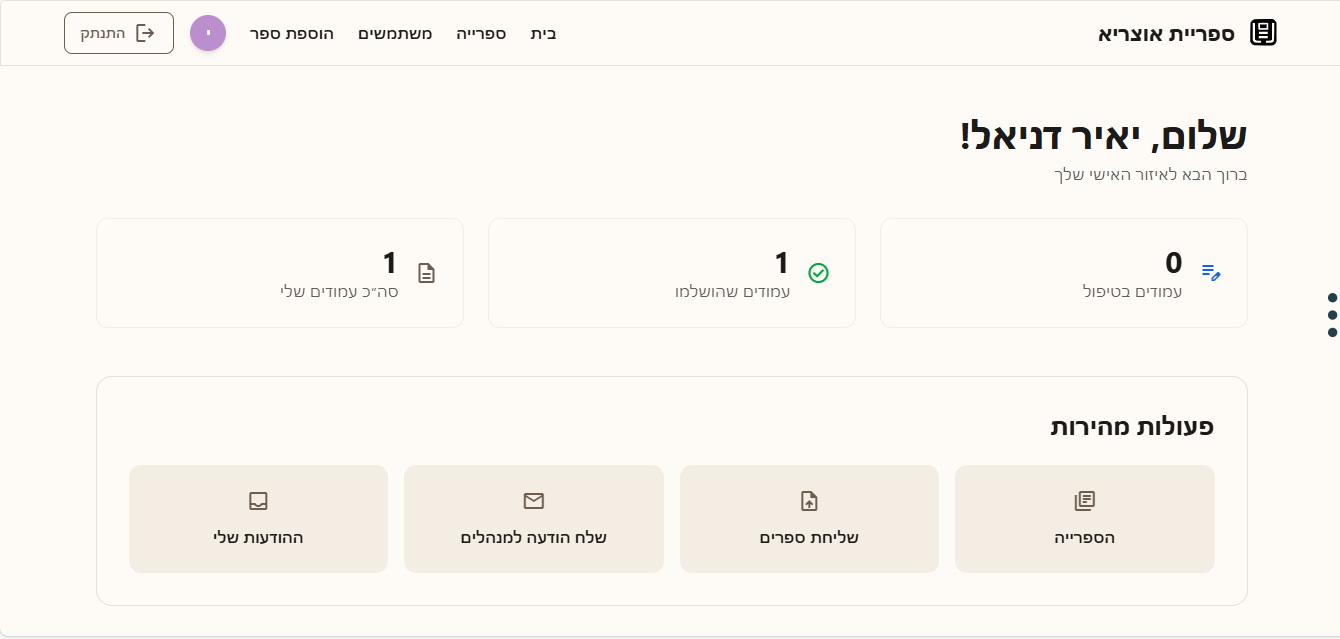
Task: Click the green completed checkmark icon
Action: click(818, 273)
